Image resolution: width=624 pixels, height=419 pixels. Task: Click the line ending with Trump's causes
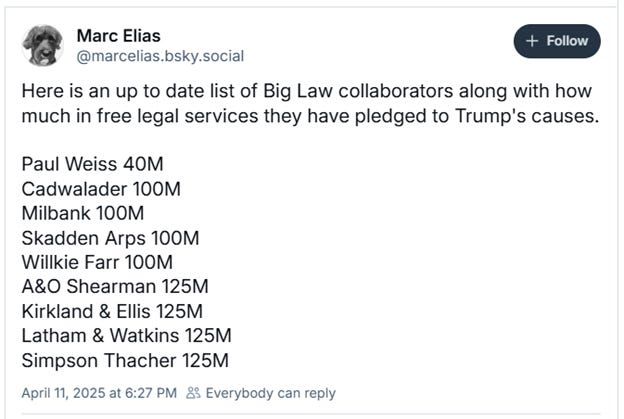tap(310, 116)
